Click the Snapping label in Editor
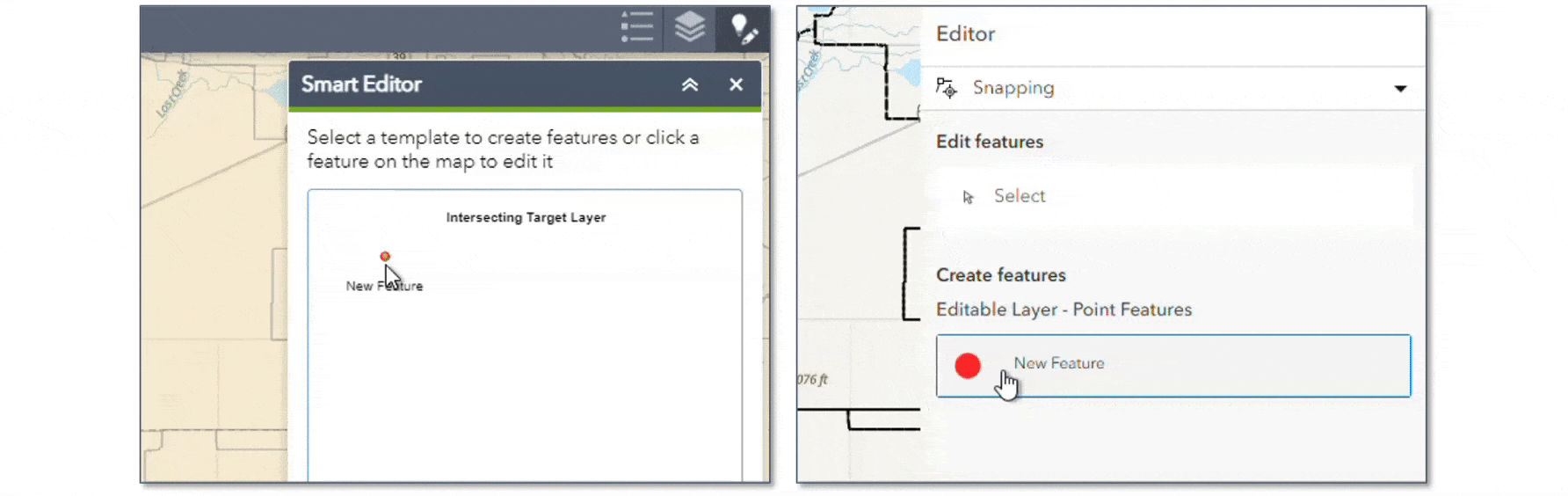 point(1013,87)
